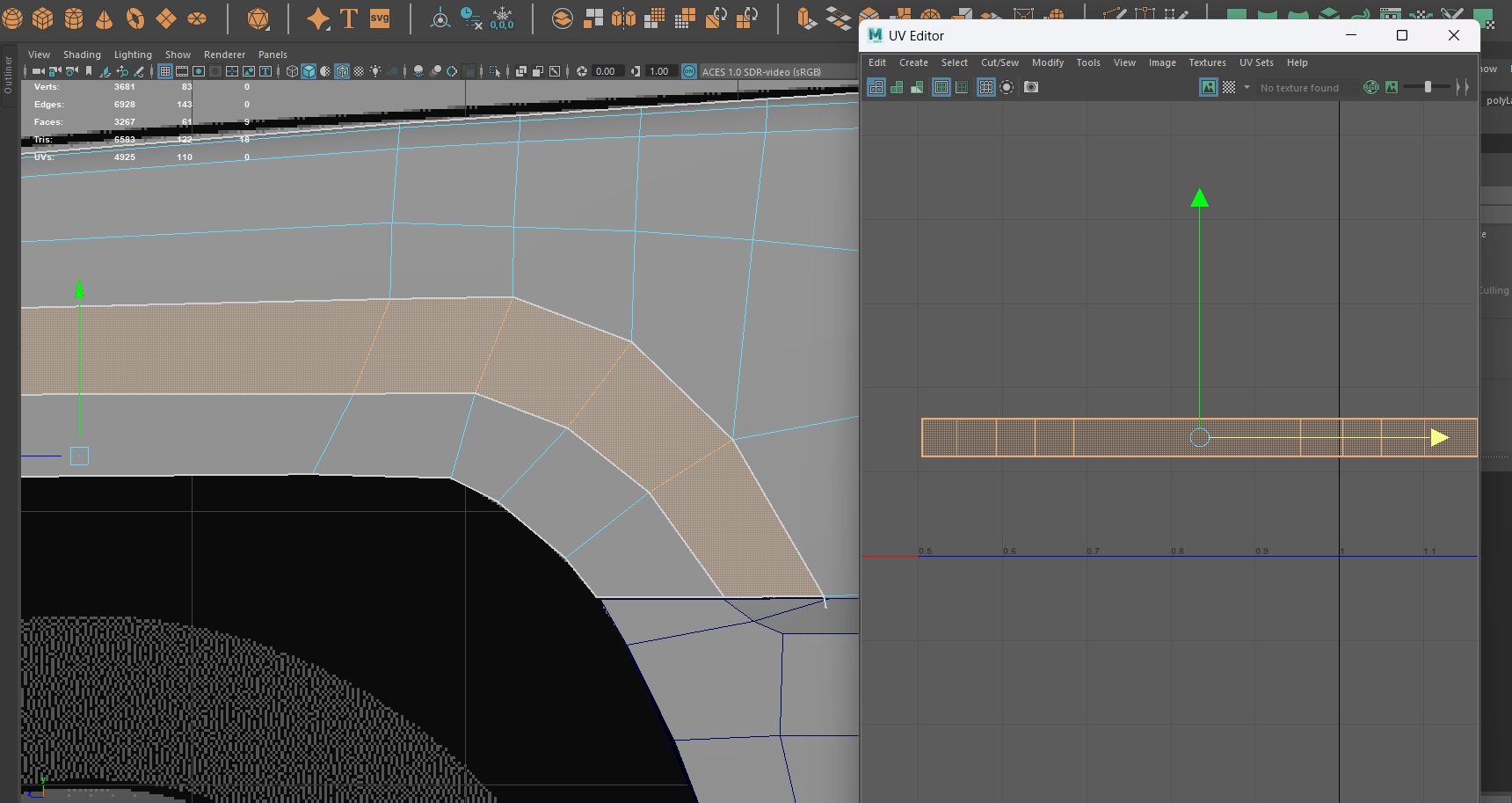Open the UV Sets menu
The height and width of the screenshot is (803, 1512).
[1256, 62]
